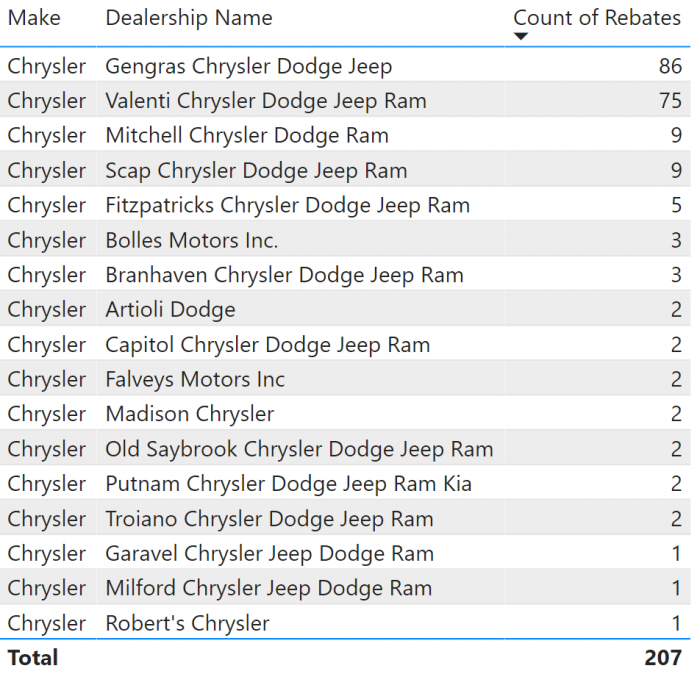Click rebate count 3 for Bolles Motors row
This screenshot has height=685, width=700.
pyautogui.click(x=676, y=240)
